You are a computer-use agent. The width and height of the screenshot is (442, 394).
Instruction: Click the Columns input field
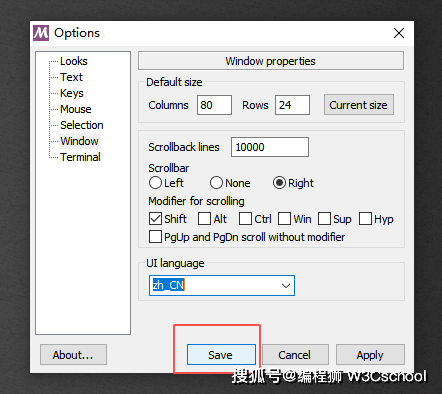[214, 105]
